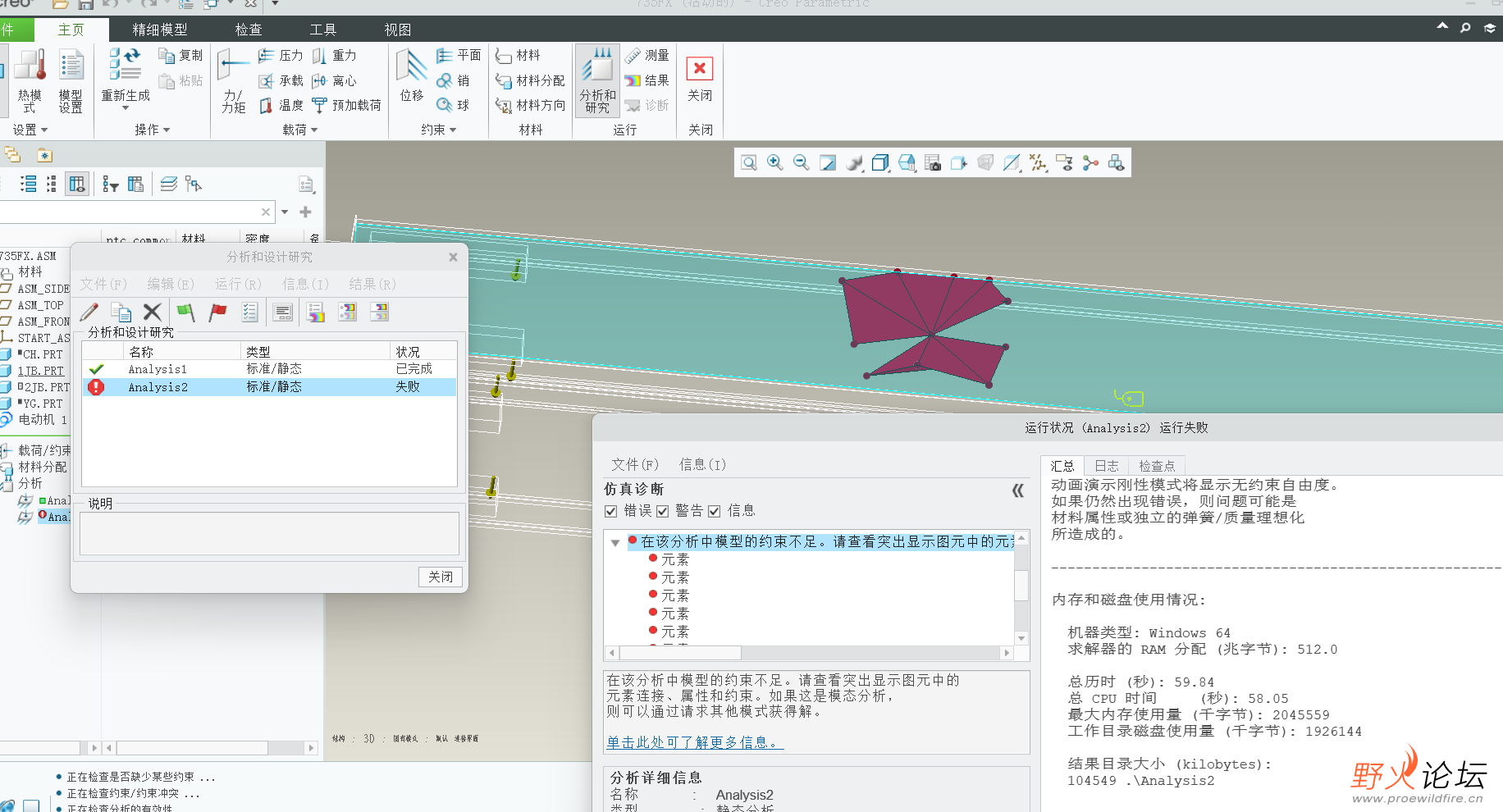Click the Repaint screen icon

tap(828, 162)
